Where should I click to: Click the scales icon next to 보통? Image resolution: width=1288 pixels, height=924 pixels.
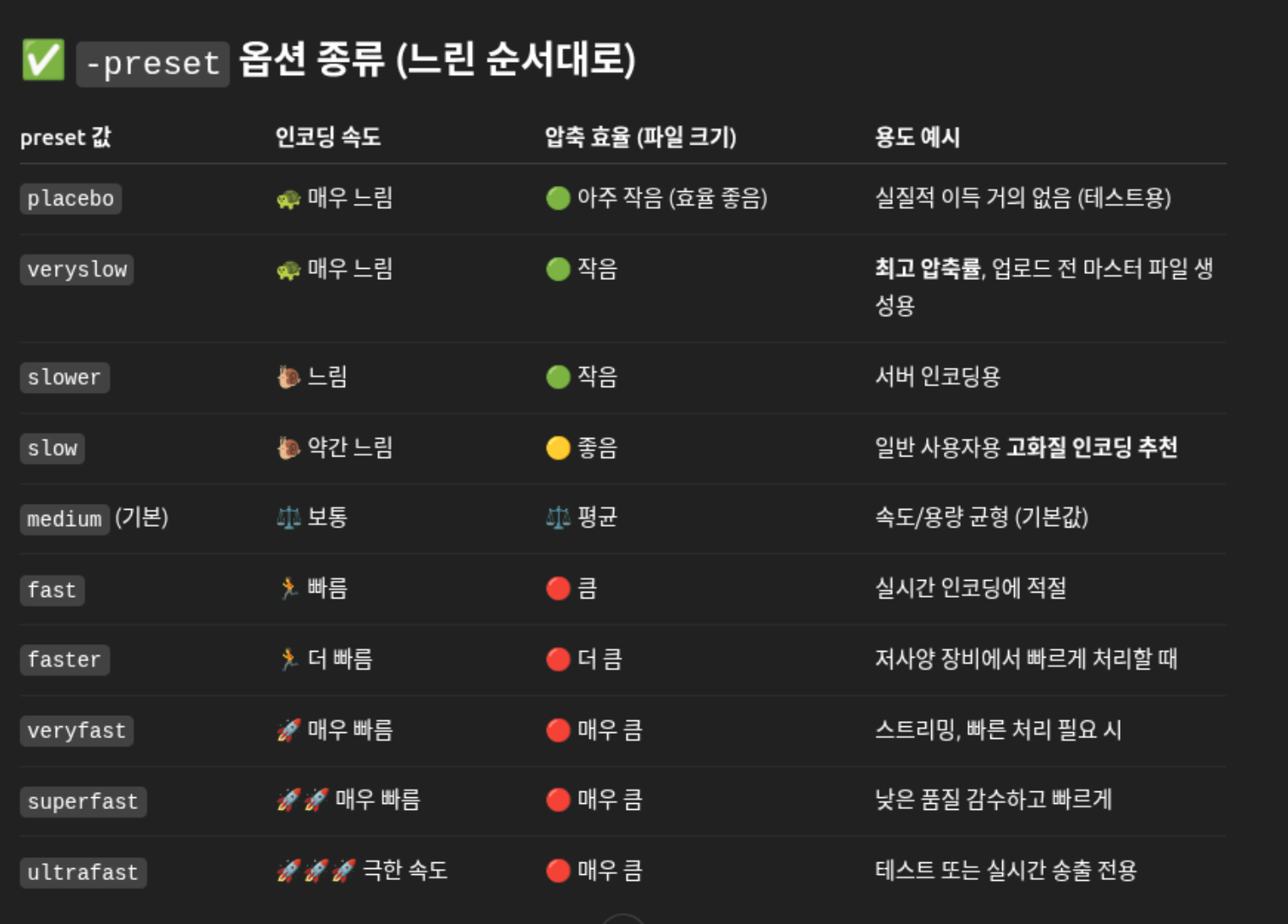[x=288, y=517]
